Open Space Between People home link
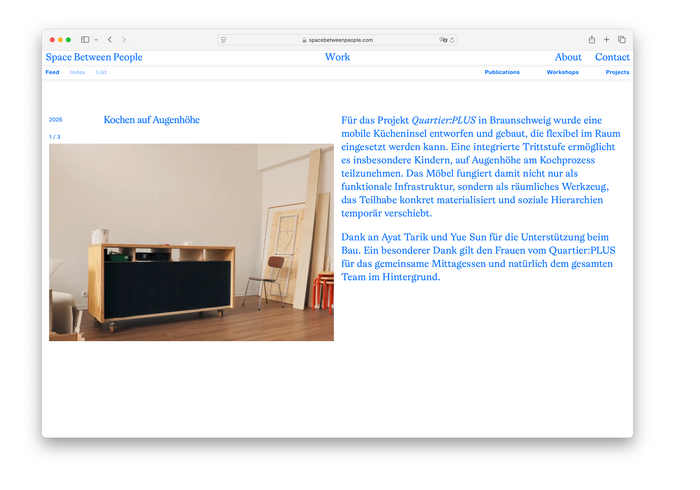This screenshot has width=700, height=490. (94, 57)
